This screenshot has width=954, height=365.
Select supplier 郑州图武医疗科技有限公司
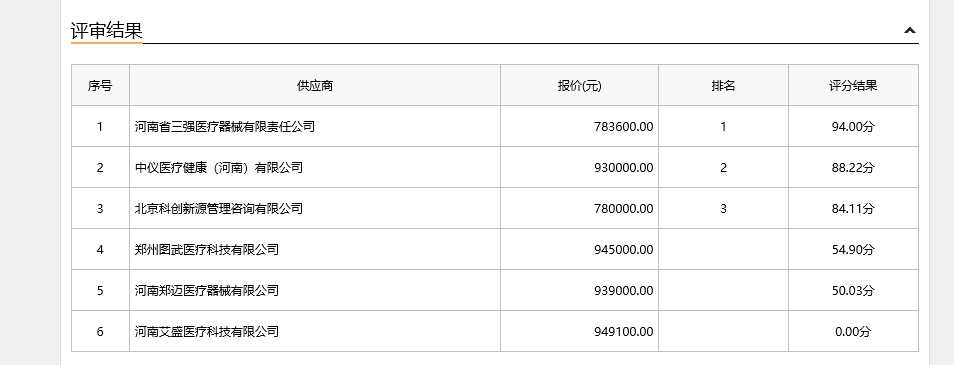click(x=207, y=249)
